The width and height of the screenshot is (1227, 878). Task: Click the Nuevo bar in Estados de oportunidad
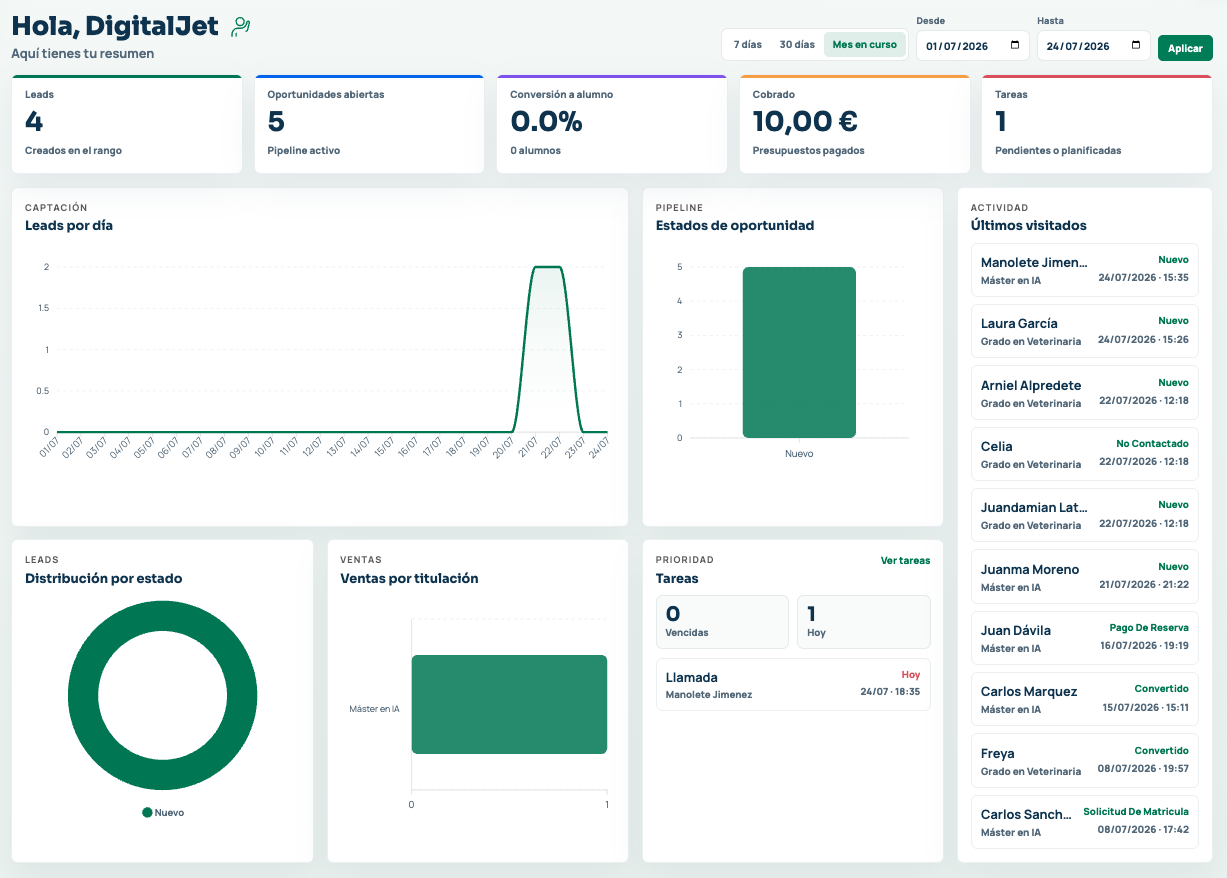799,352
